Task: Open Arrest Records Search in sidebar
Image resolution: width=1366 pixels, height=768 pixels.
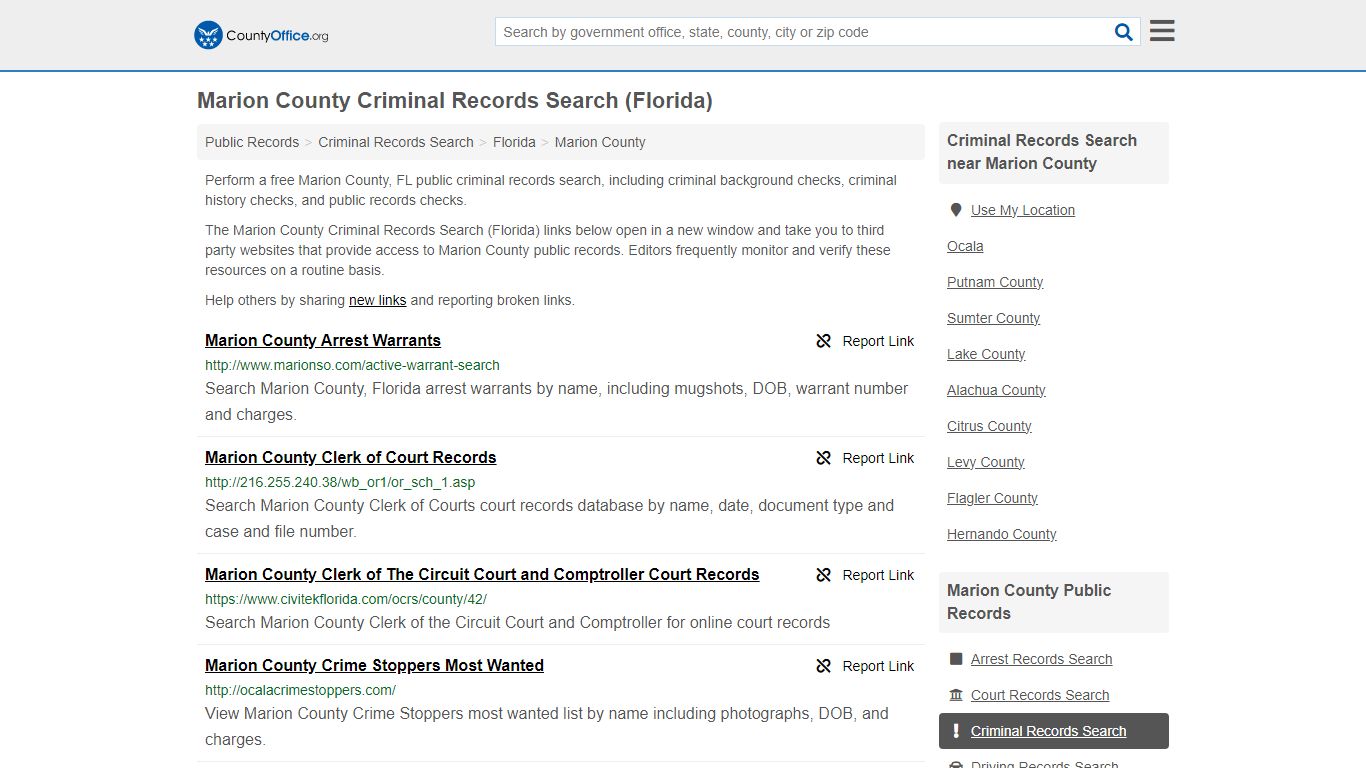Action: point(1041,659)
